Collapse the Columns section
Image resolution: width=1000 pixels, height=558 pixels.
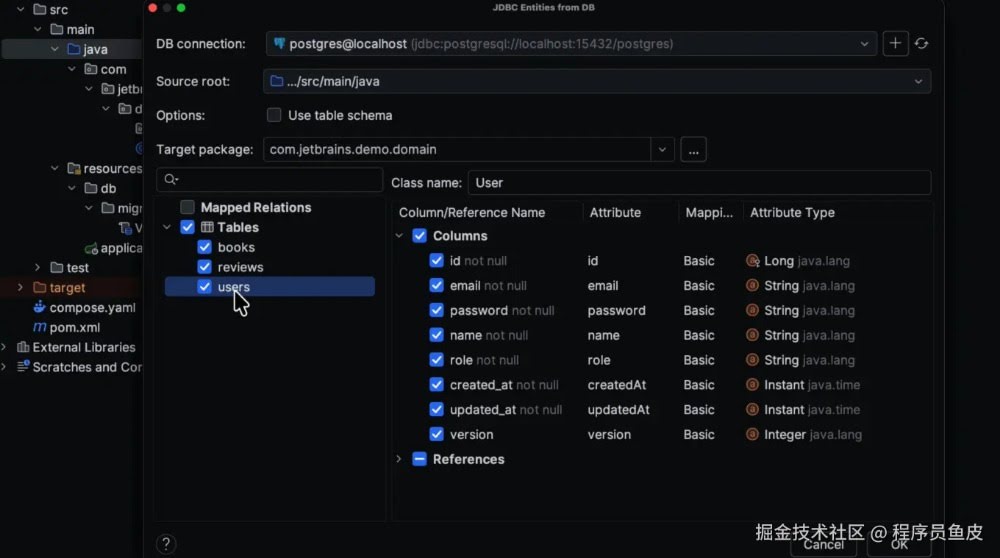pyautogui.click(x=399, y=236)
